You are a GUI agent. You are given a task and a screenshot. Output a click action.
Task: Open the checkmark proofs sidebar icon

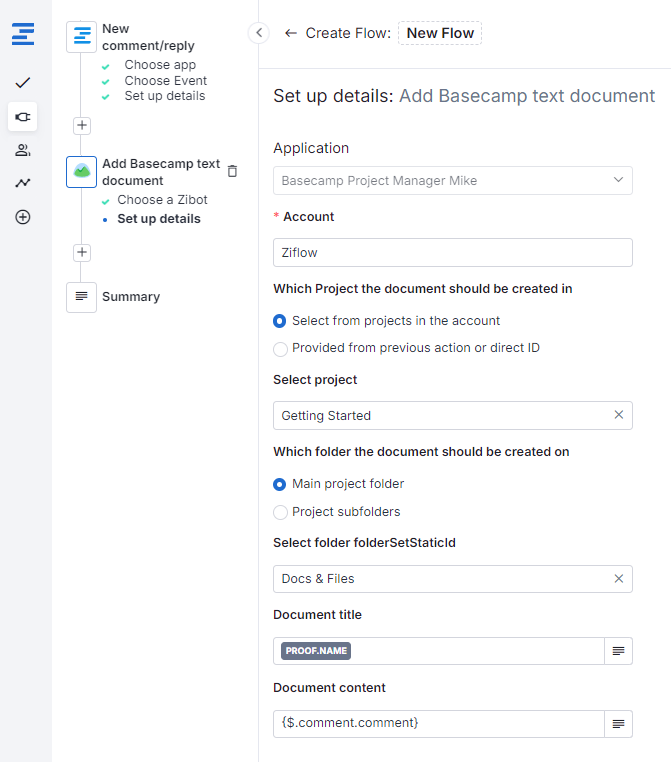pyautogui.click(x=23, y=82)
